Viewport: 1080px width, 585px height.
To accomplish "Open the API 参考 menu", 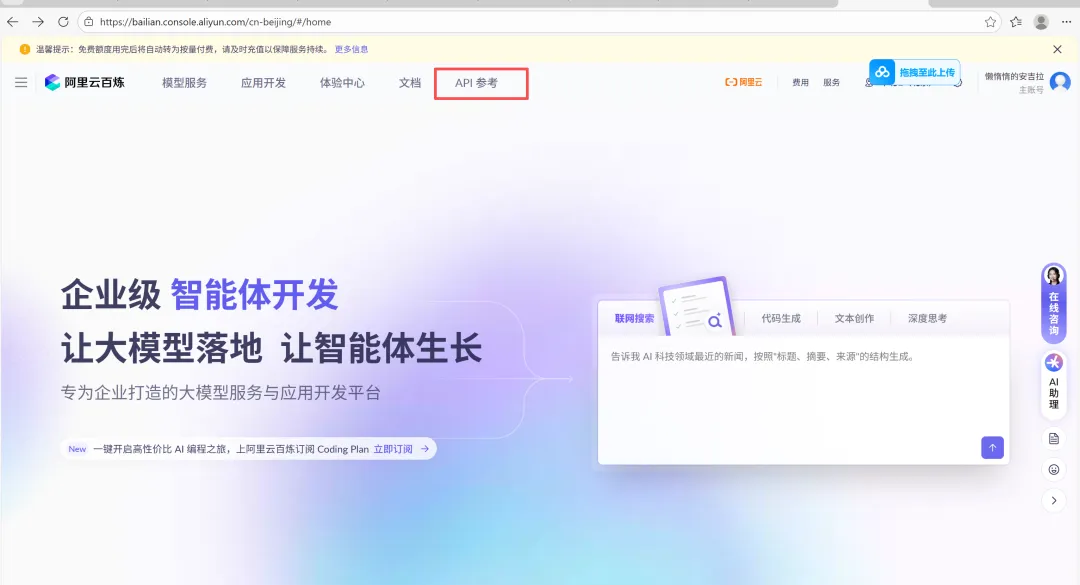I will (476, 83).
